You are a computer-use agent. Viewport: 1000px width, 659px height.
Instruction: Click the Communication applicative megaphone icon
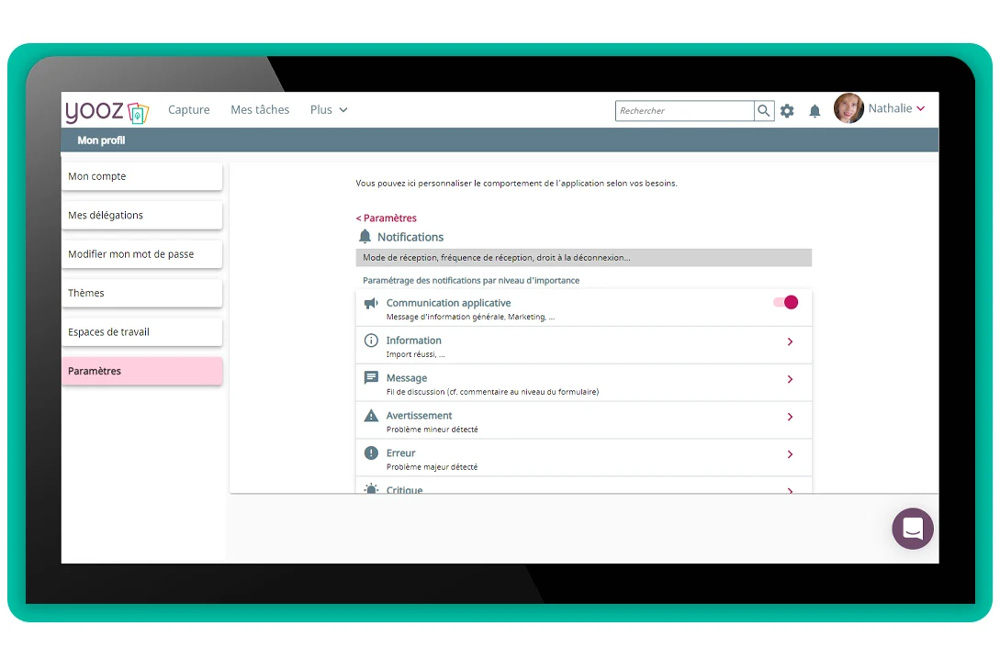tap(371, 304)
